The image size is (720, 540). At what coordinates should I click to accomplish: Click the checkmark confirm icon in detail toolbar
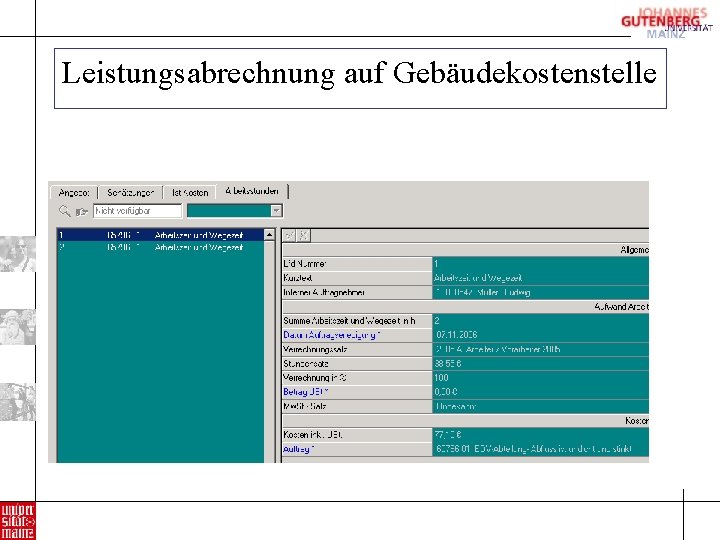click(x=289, y=236)
